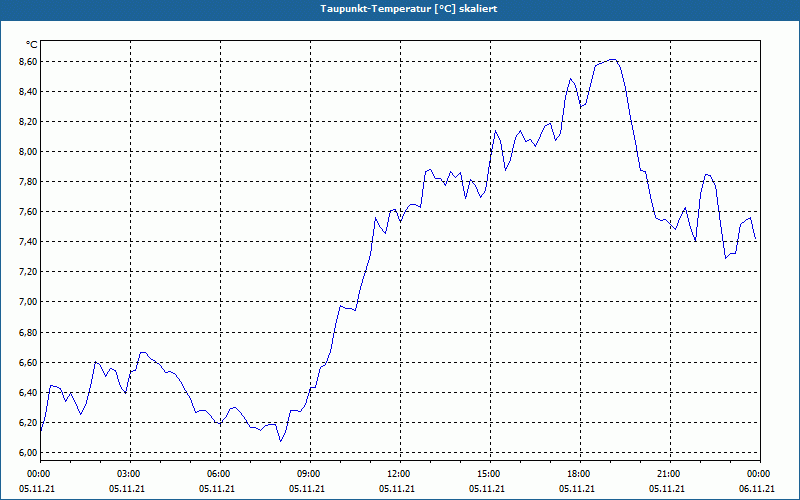Image resolution: width=800 pixels, height=500 pixels.
Task: Select the y-axis value '6,20'
Action: coord(29,423)
